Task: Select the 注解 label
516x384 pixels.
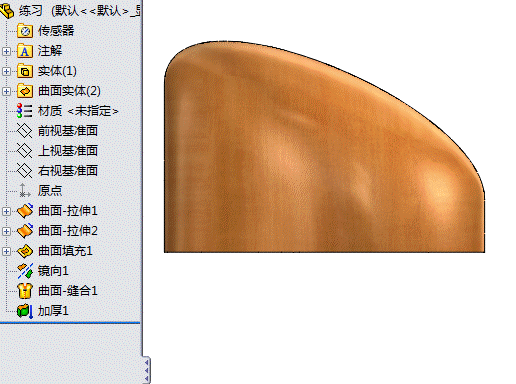Action: point(50,51)
